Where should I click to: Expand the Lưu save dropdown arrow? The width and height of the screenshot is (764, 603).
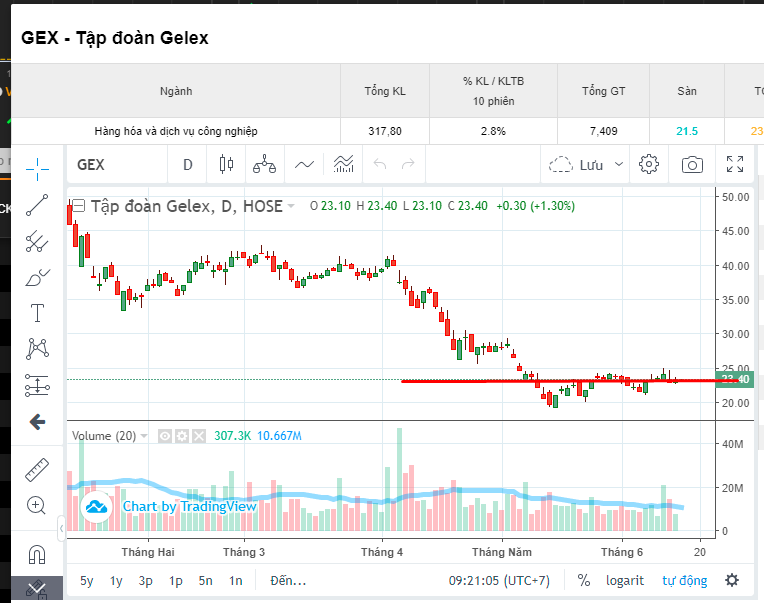619,164
